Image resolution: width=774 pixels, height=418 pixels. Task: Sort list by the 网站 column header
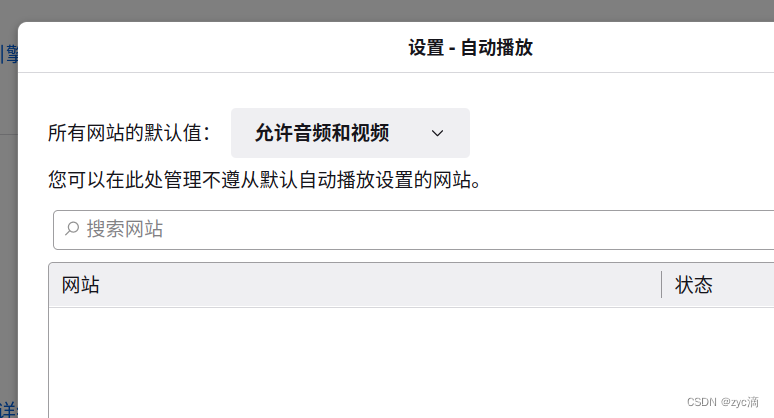point(80,285)
